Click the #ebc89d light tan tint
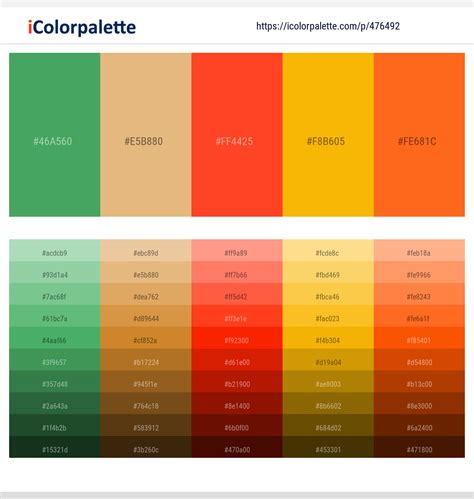474x499 pixels. tap(146, 251)
